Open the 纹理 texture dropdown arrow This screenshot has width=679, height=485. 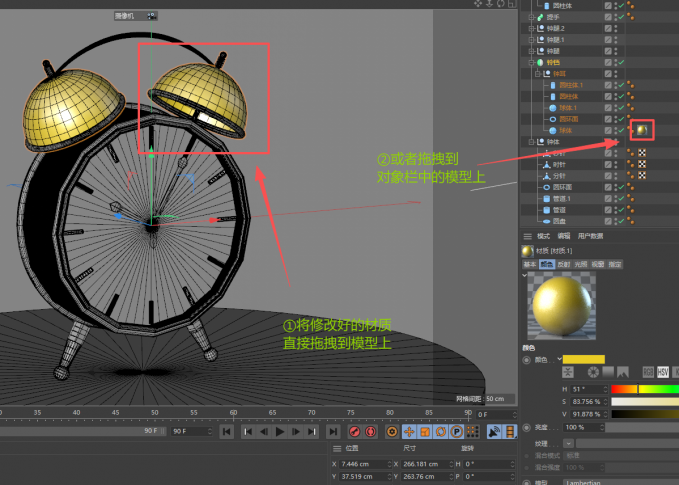(x=569, y=442)
